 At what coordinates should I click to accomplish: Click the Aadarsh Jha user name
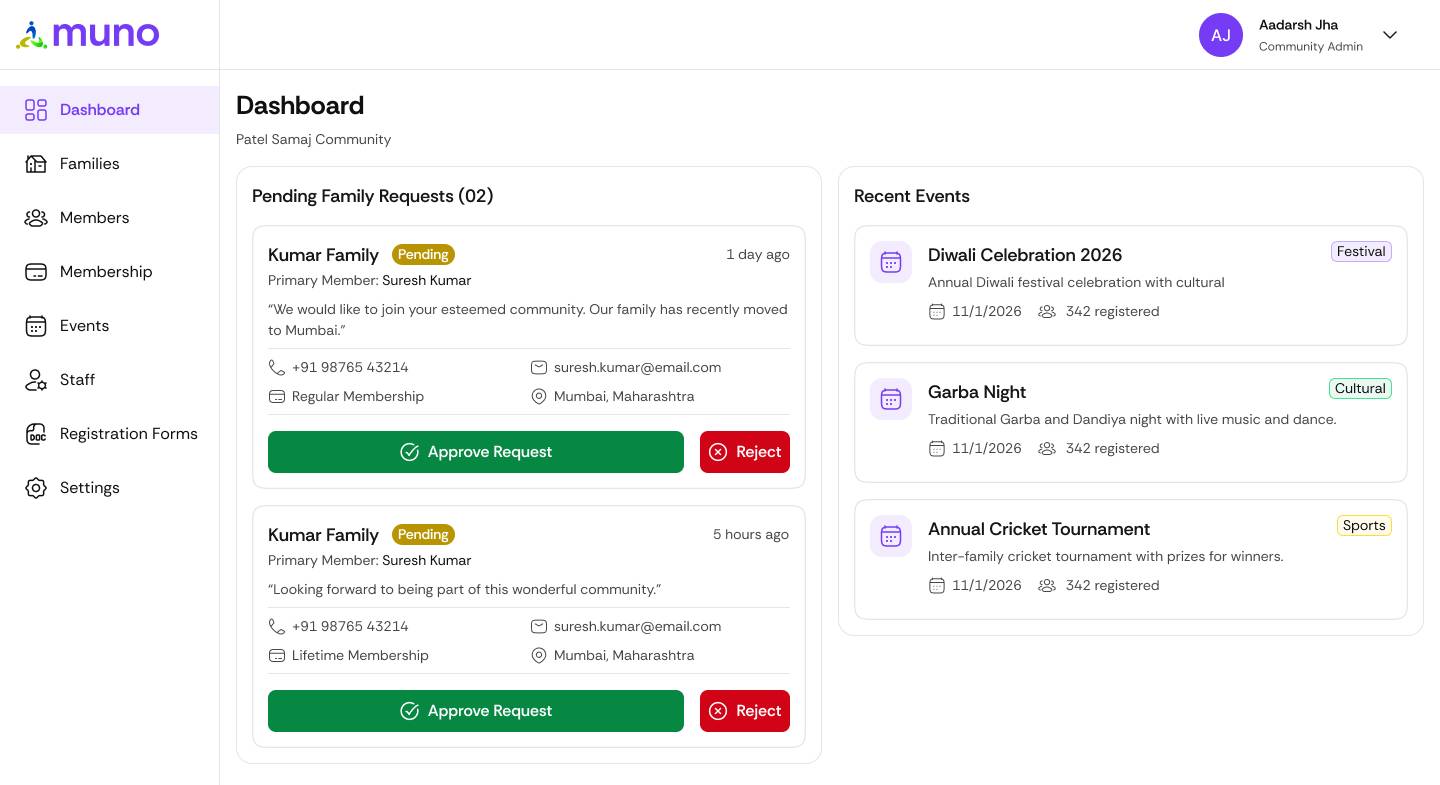point(1298,25)
